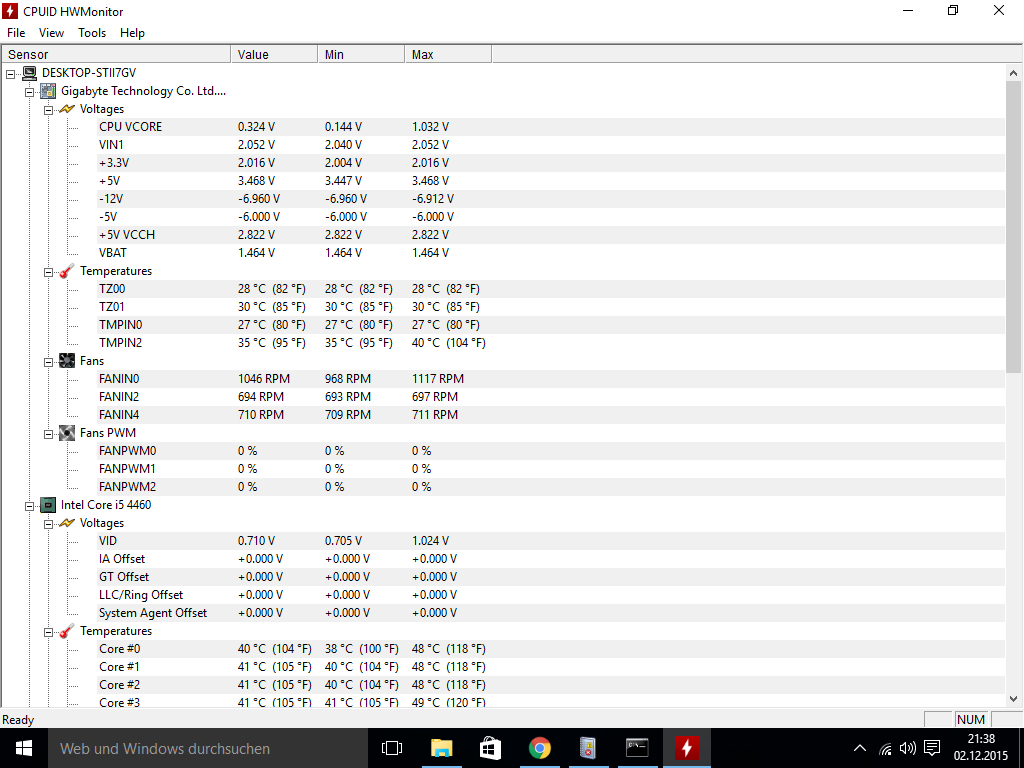Select the -12V voltage row

551,199
